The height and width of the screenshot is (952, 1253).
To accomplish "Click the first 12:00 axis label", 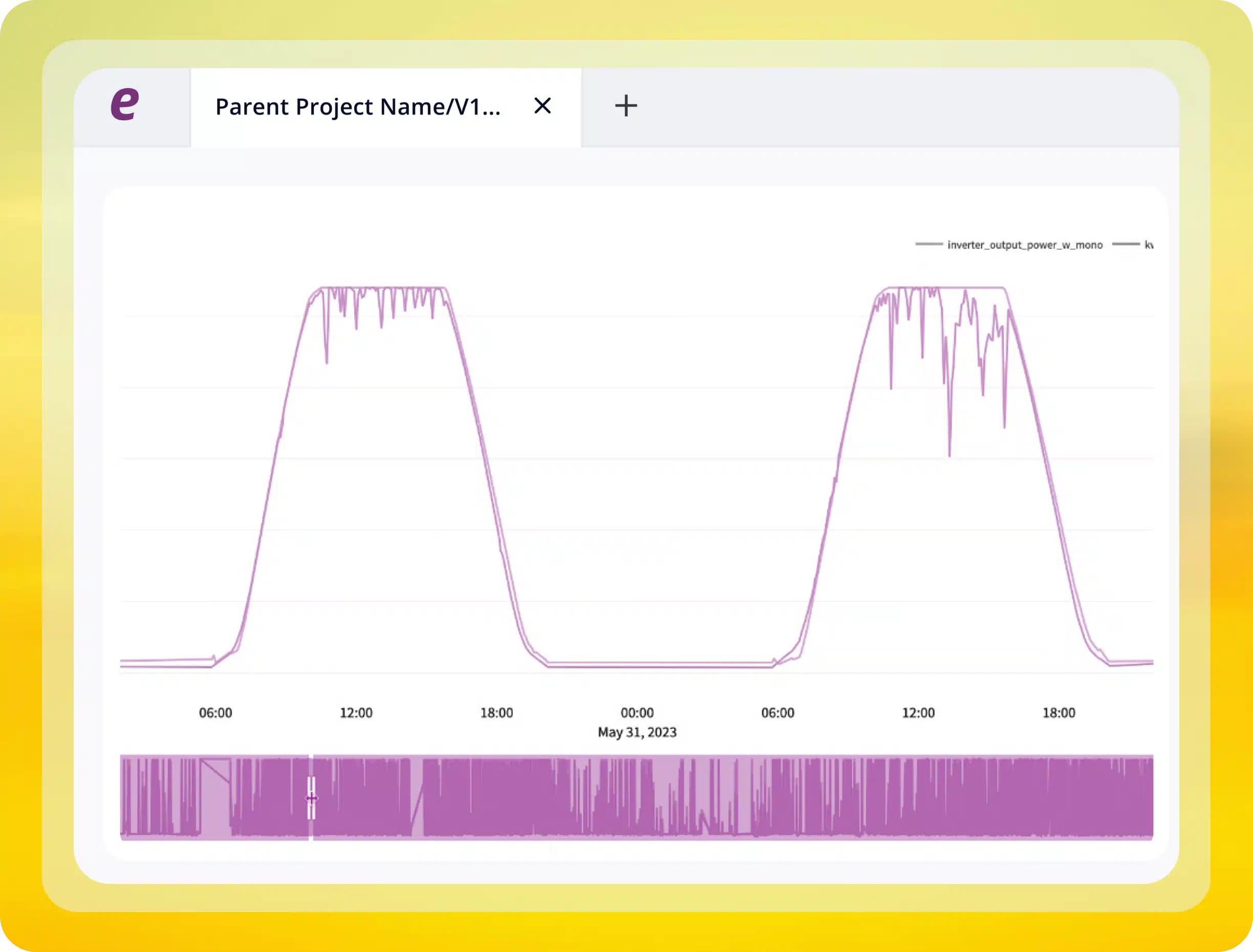I will tap(356, 712).
